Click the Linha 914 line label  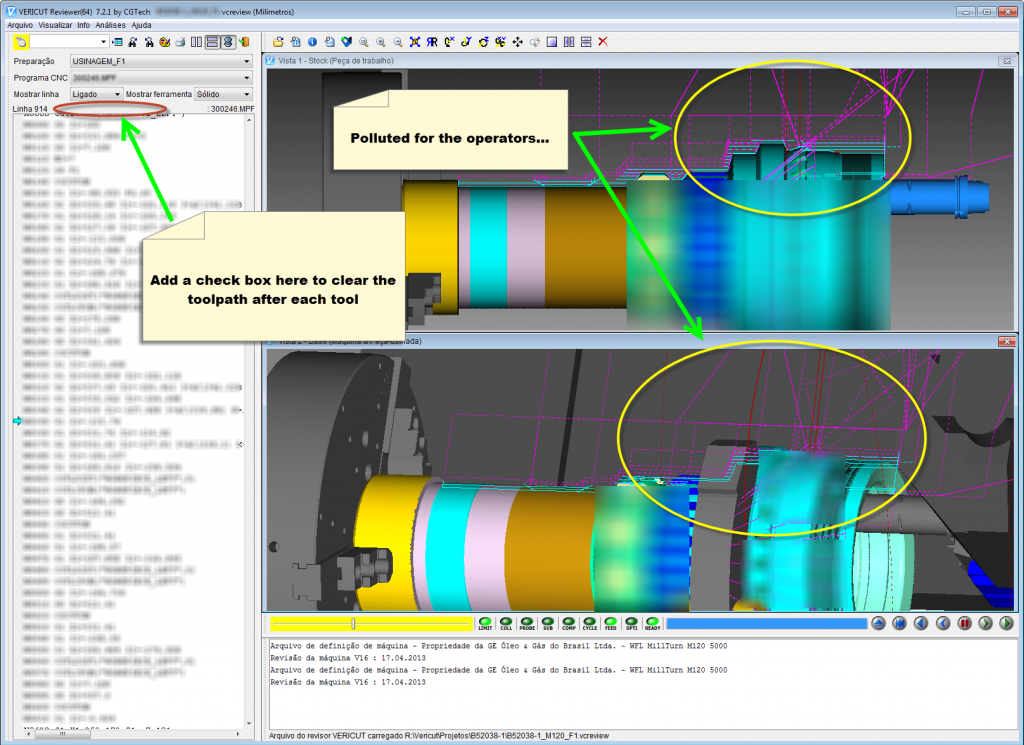coord(30,109)
